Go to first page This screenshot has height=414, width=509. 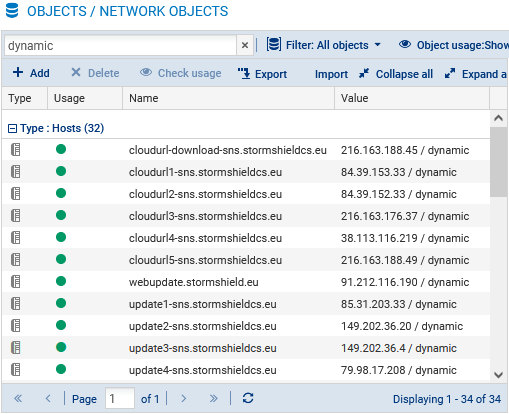[18, 398]
